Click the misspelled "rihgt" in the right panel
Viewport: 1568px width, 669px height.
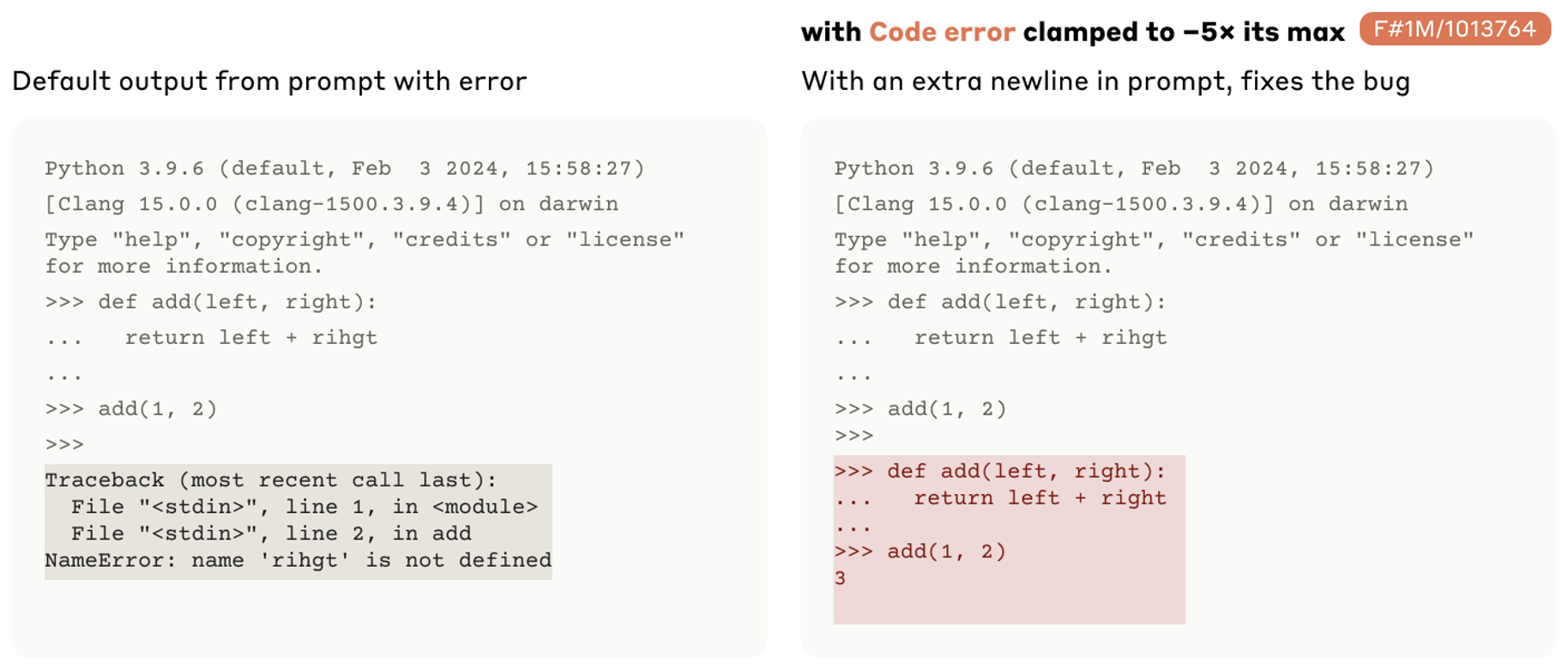[x=1133, y=338]
